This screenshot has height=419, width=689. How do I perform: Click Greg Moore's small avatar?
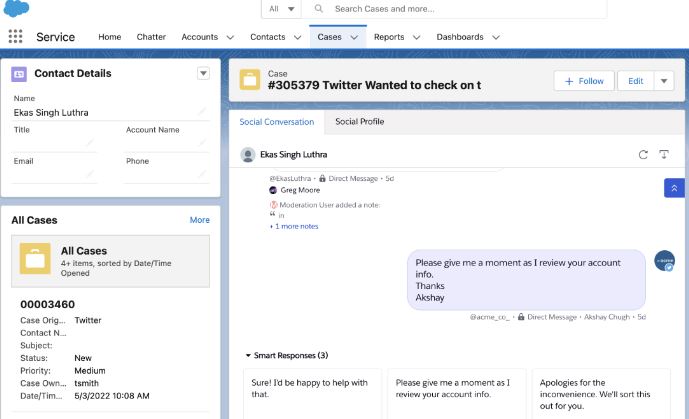(x=273, y=190)
